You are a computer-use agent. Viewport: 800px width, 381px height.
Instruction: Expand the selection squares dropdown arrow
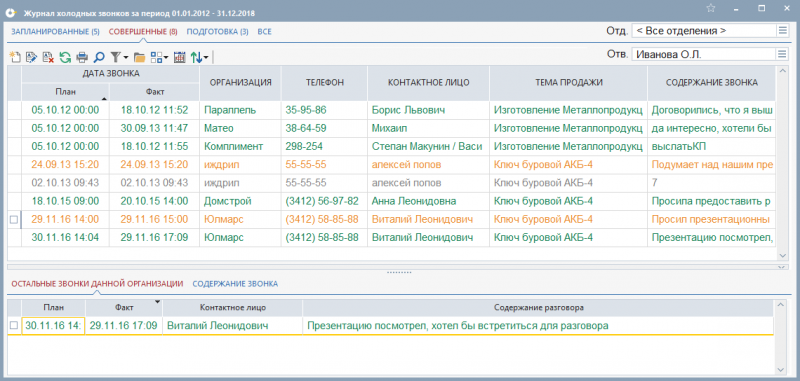(166, 58)
